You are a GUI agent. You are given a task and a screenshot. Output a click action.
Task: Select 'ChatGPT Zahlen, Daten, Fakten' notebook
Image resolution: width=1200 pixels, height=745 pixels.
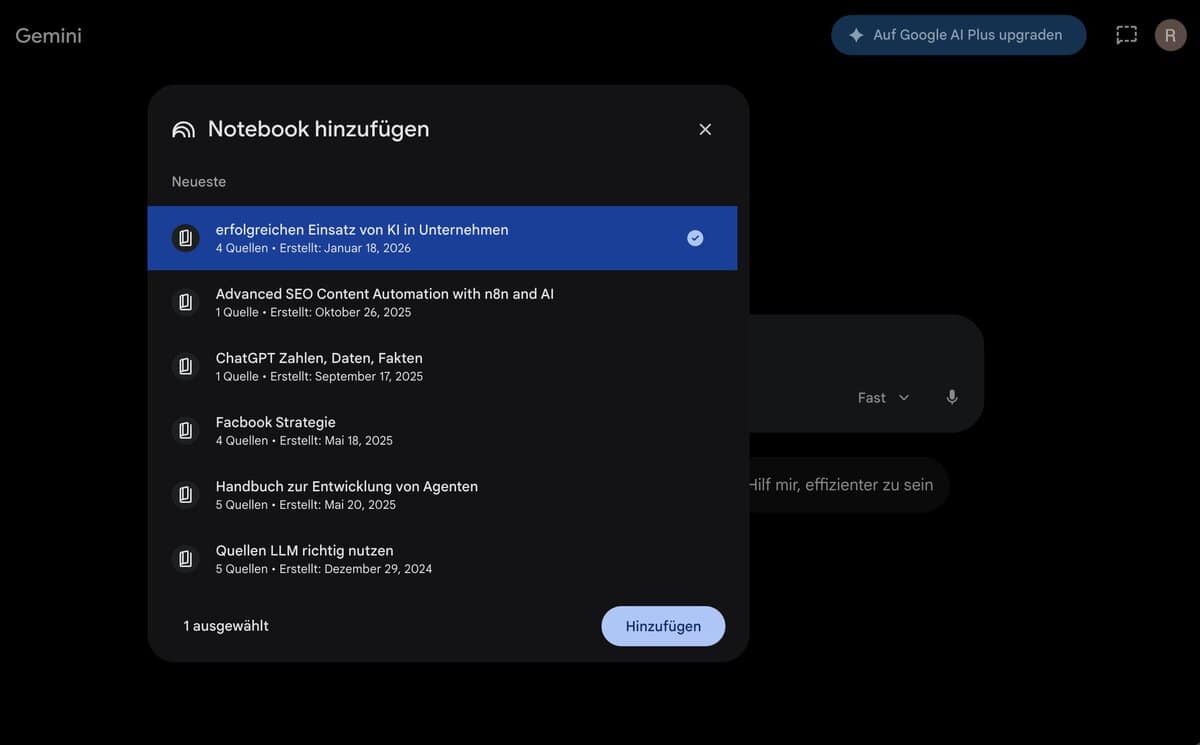(x=442, y=366)
